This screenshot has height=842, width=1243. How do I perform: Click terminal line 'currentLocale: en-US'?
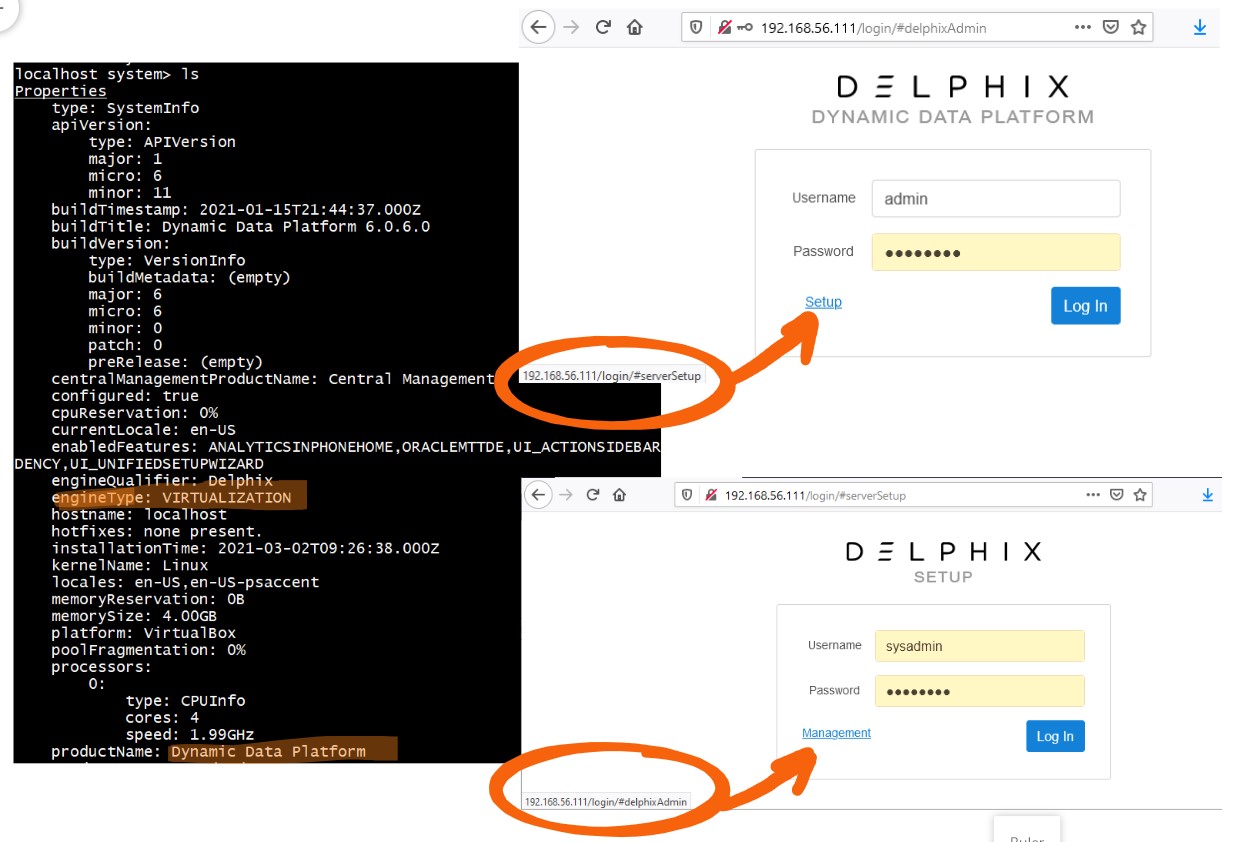click(143, 430)
